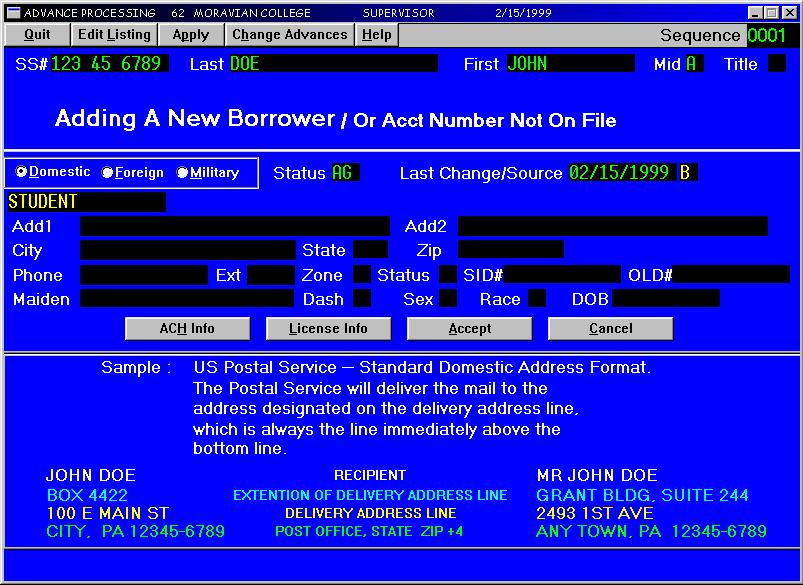Click the sample text '2493 1ST AVE'

point(595,513)
